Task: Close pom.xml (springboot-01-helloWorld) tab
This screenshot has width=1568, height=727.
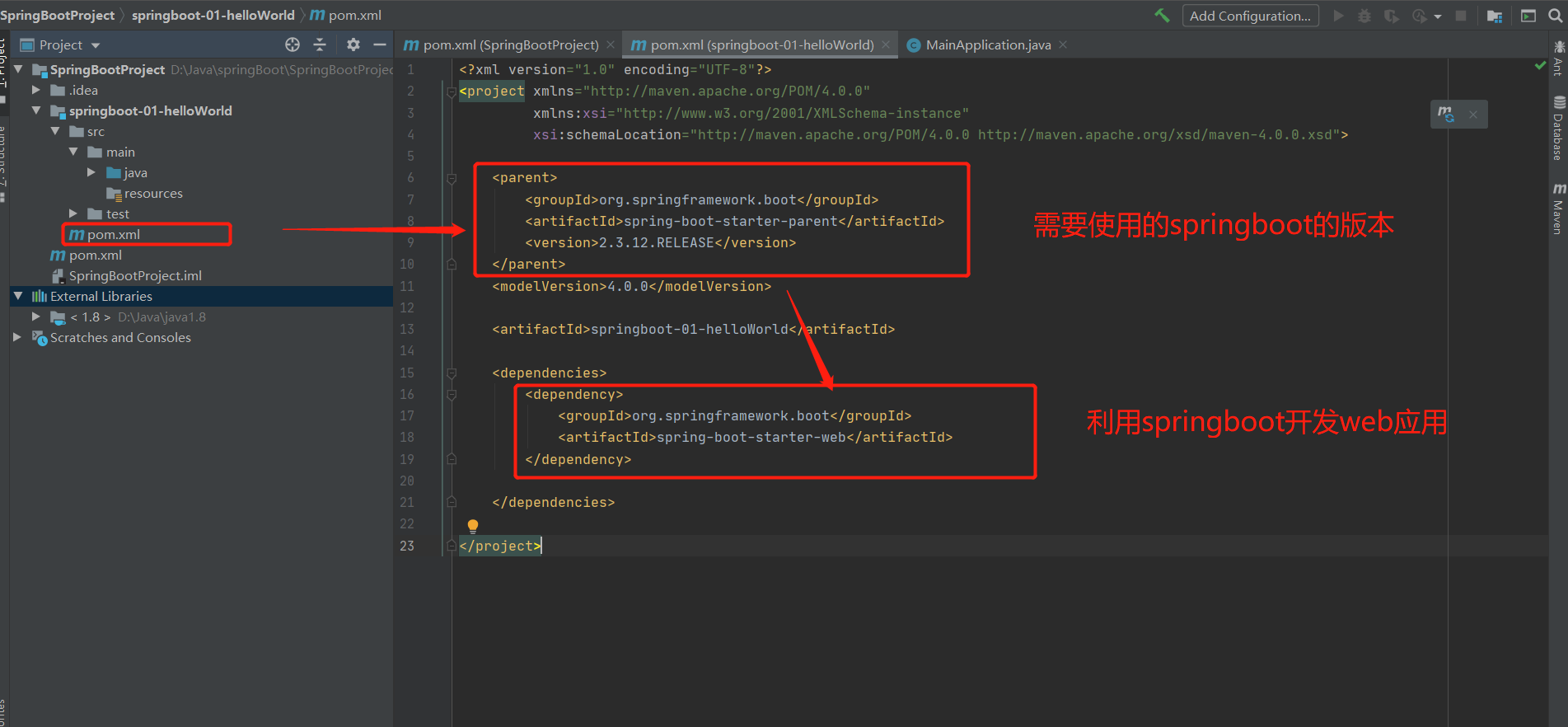Action: [886, 45]
